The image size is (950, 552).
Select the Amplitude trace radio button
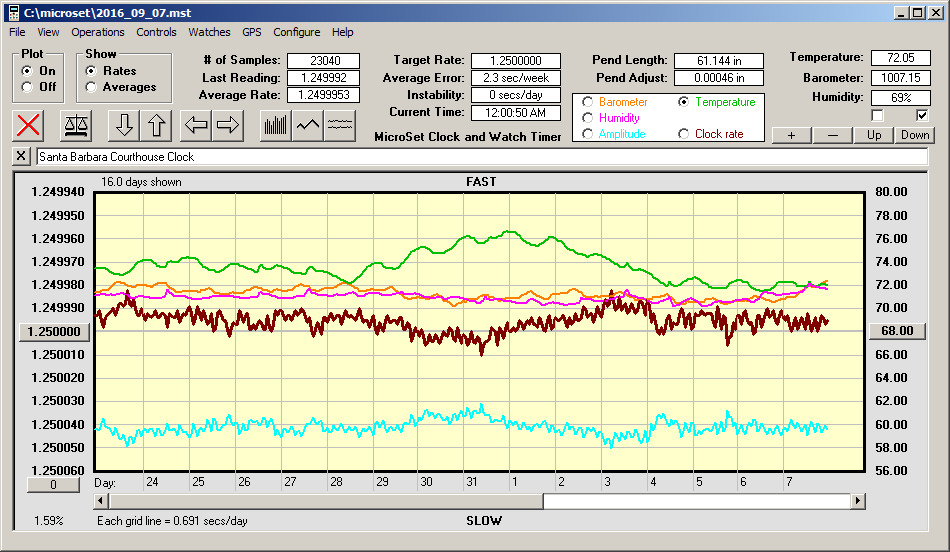[x=587, y=133]
